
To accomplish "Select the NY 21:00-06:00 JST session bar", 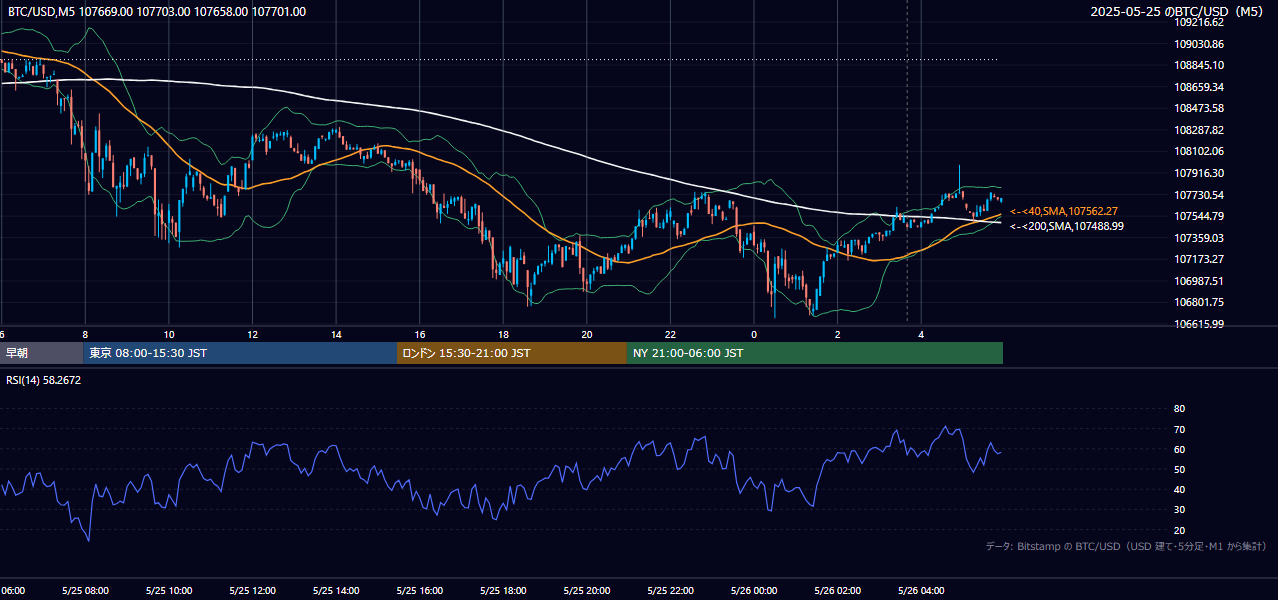I will coord(815,353).
